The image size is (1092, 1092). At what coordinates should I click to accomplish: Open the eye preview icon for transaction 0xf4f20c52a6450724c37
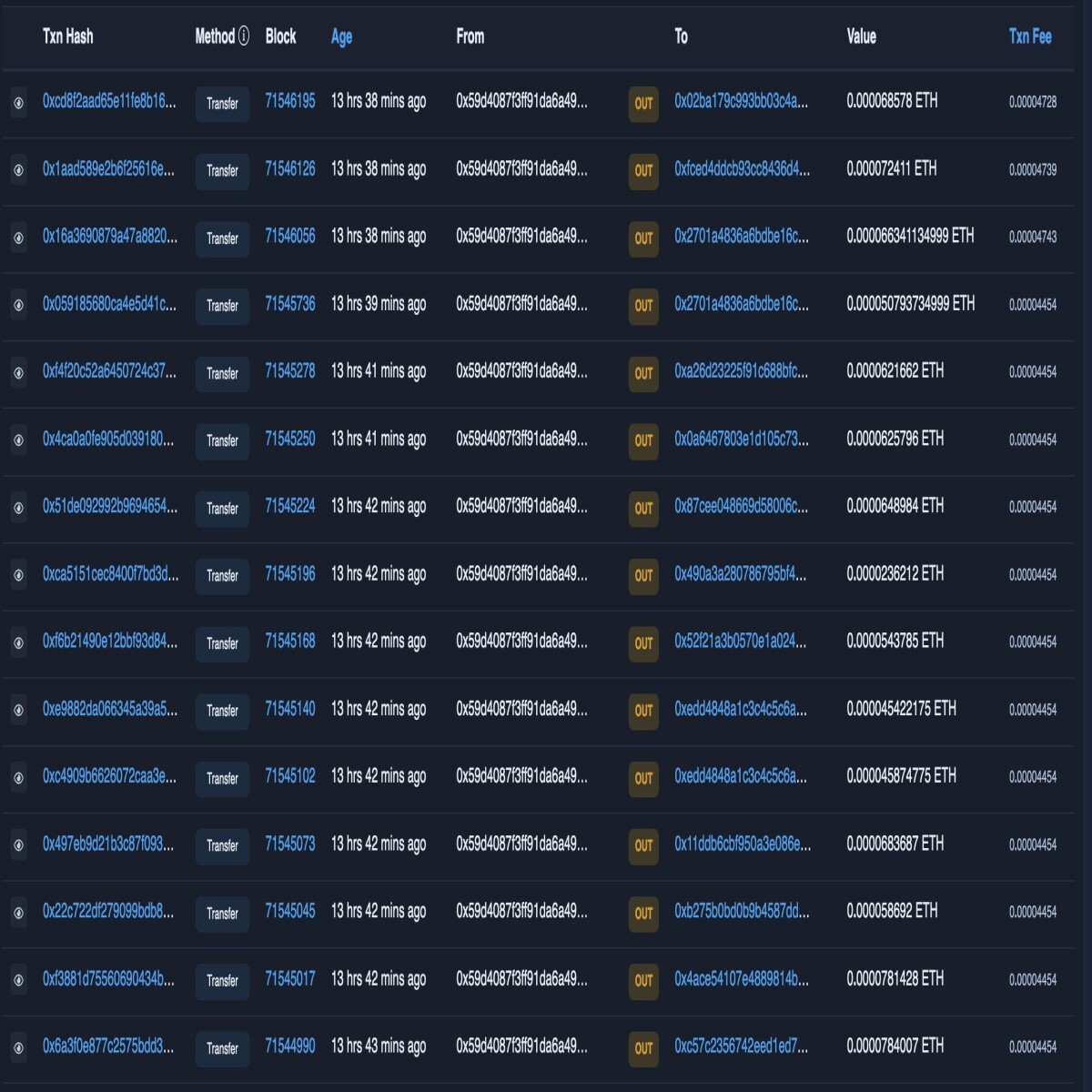pos(18,372)
